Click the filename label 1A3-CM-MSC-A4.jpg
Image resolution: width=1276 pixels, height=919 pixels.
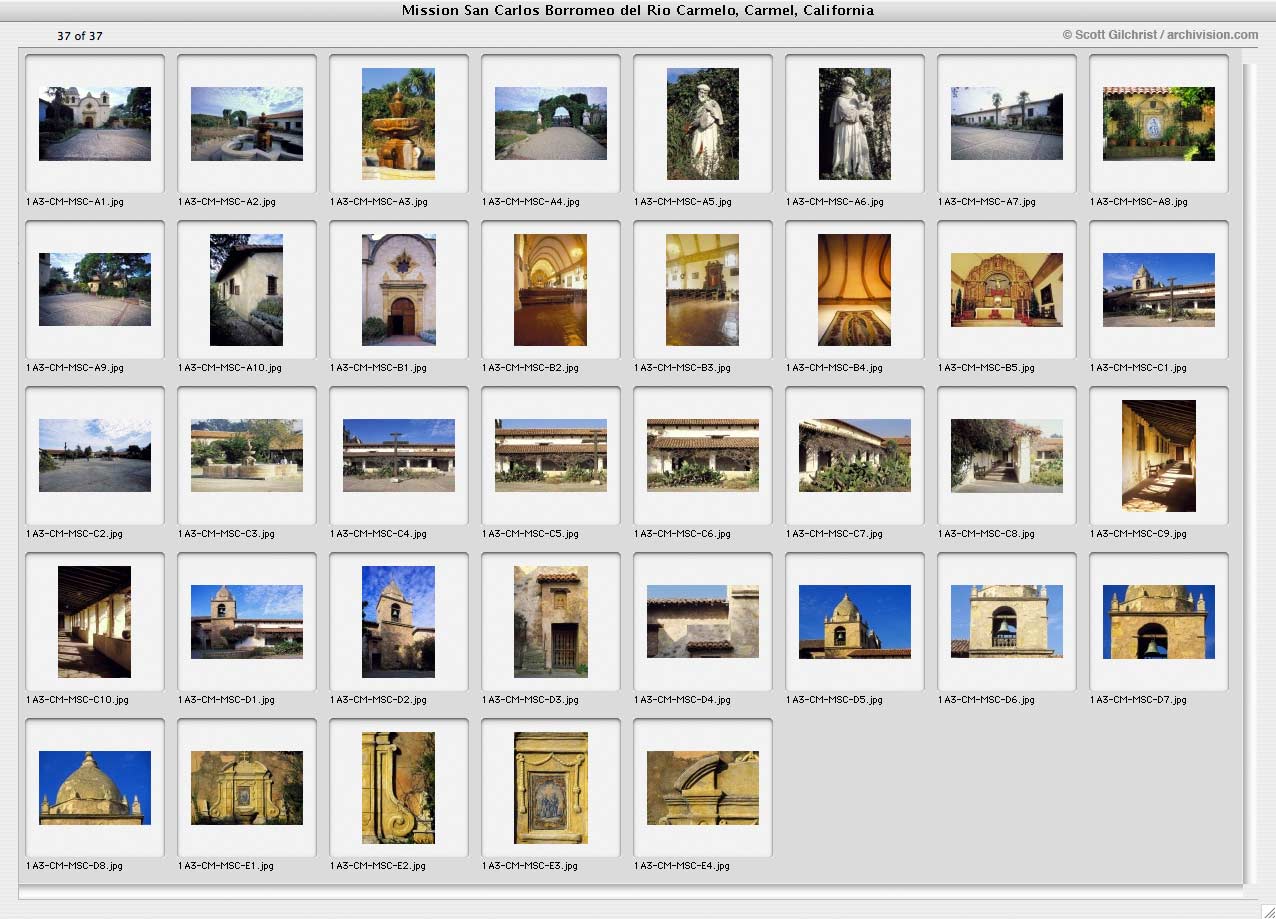coord(531,202)
